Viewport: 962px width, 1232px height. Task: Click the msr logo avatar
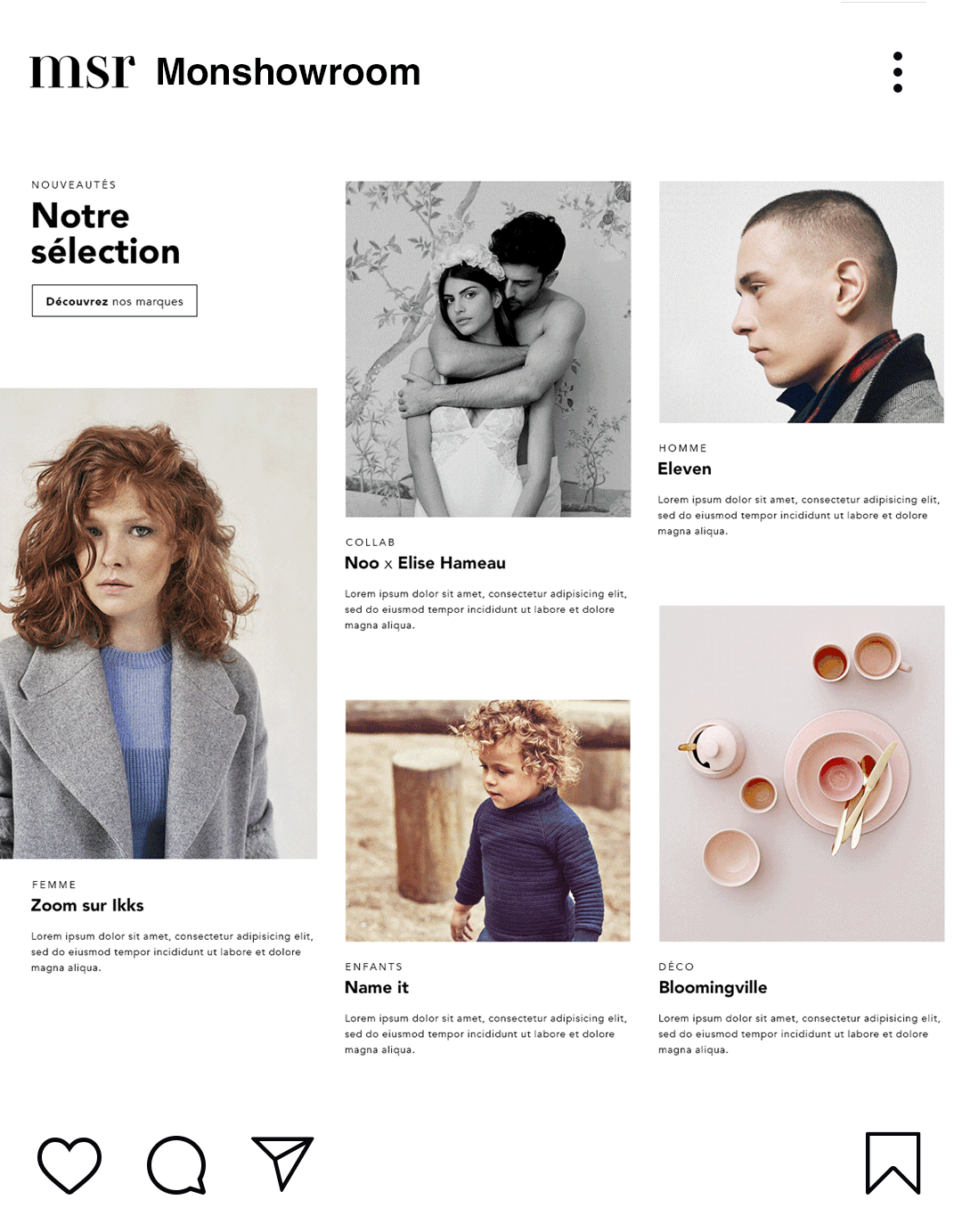pyautogui.click(x=82, y=71)
